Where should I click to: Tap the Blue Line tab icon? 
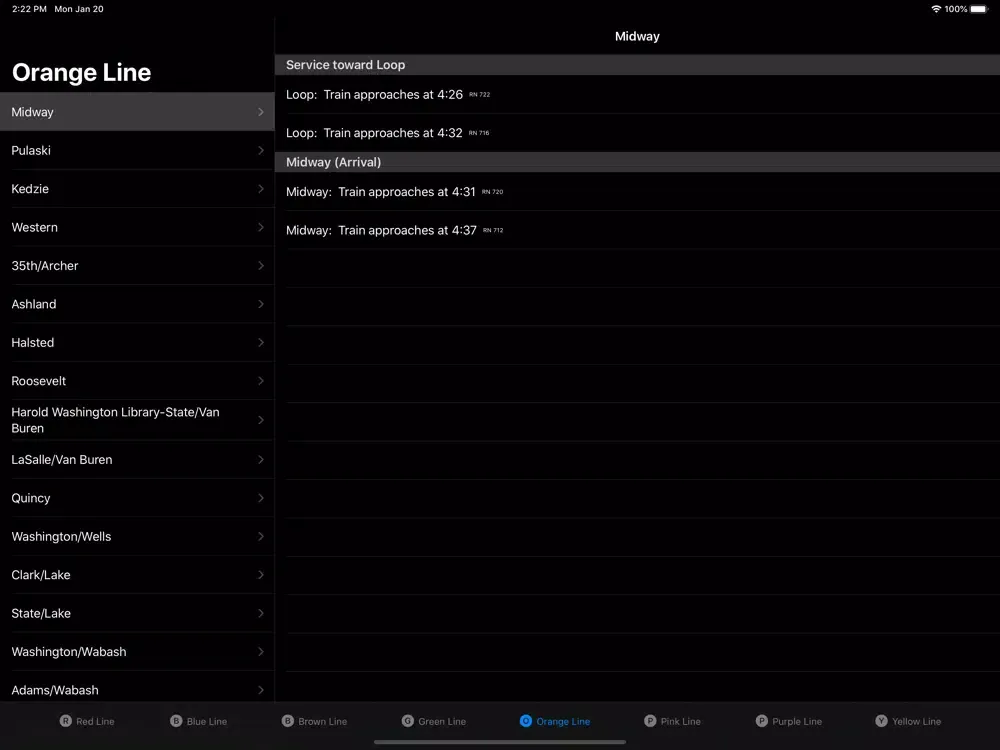(x=176, y=721)
